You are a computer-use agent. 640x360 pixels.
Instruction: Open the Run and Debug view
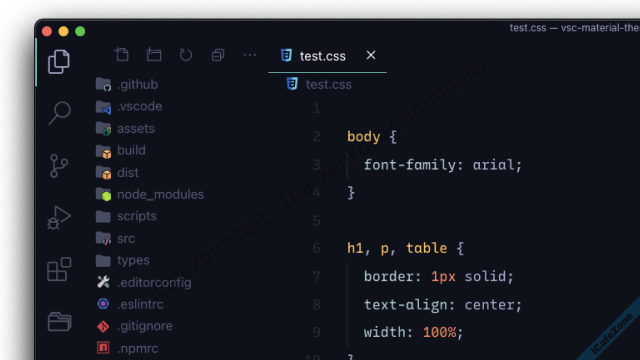pos(59,218)
